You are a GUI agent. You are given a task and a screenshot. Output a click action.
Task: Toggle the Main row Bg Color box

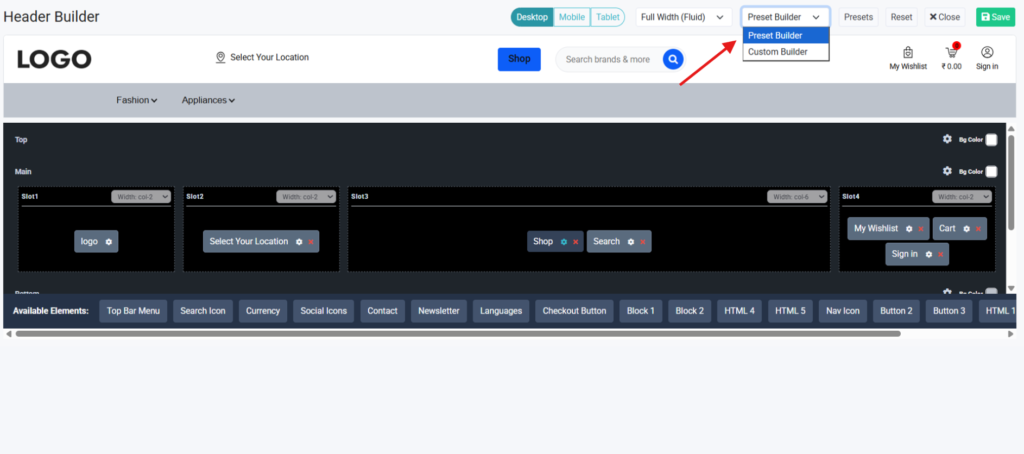(x=991, y=171)
